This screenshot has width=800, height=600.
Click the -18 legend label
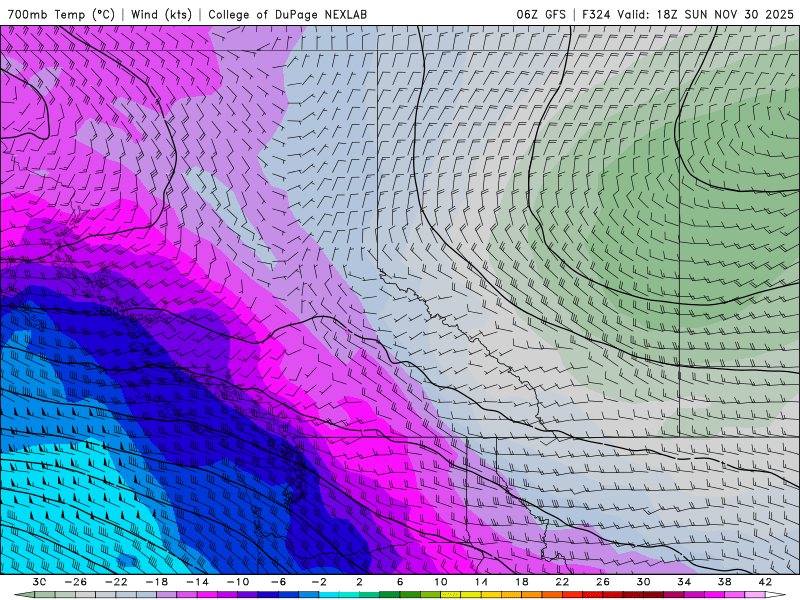[157, 582]
